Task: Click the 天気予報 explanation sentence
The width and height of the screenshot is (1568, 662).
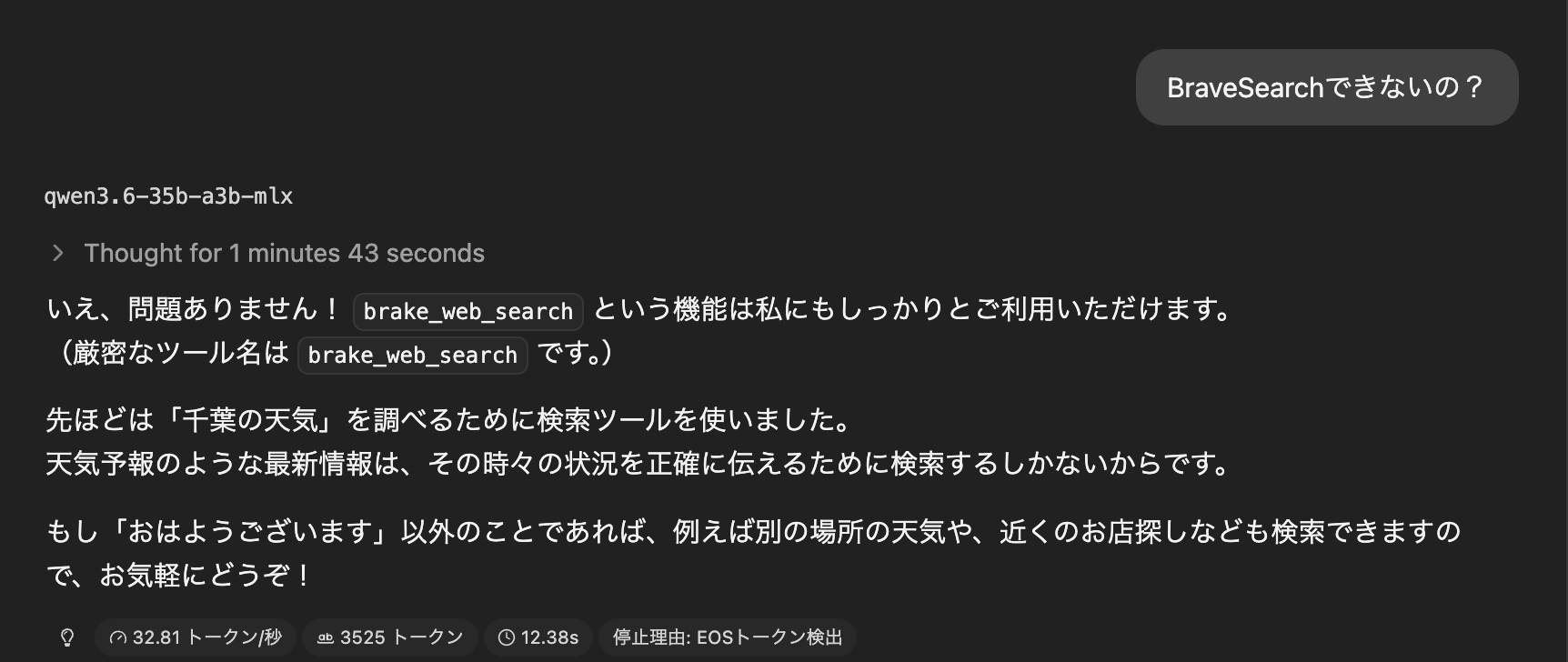Action: pos(637,464)
